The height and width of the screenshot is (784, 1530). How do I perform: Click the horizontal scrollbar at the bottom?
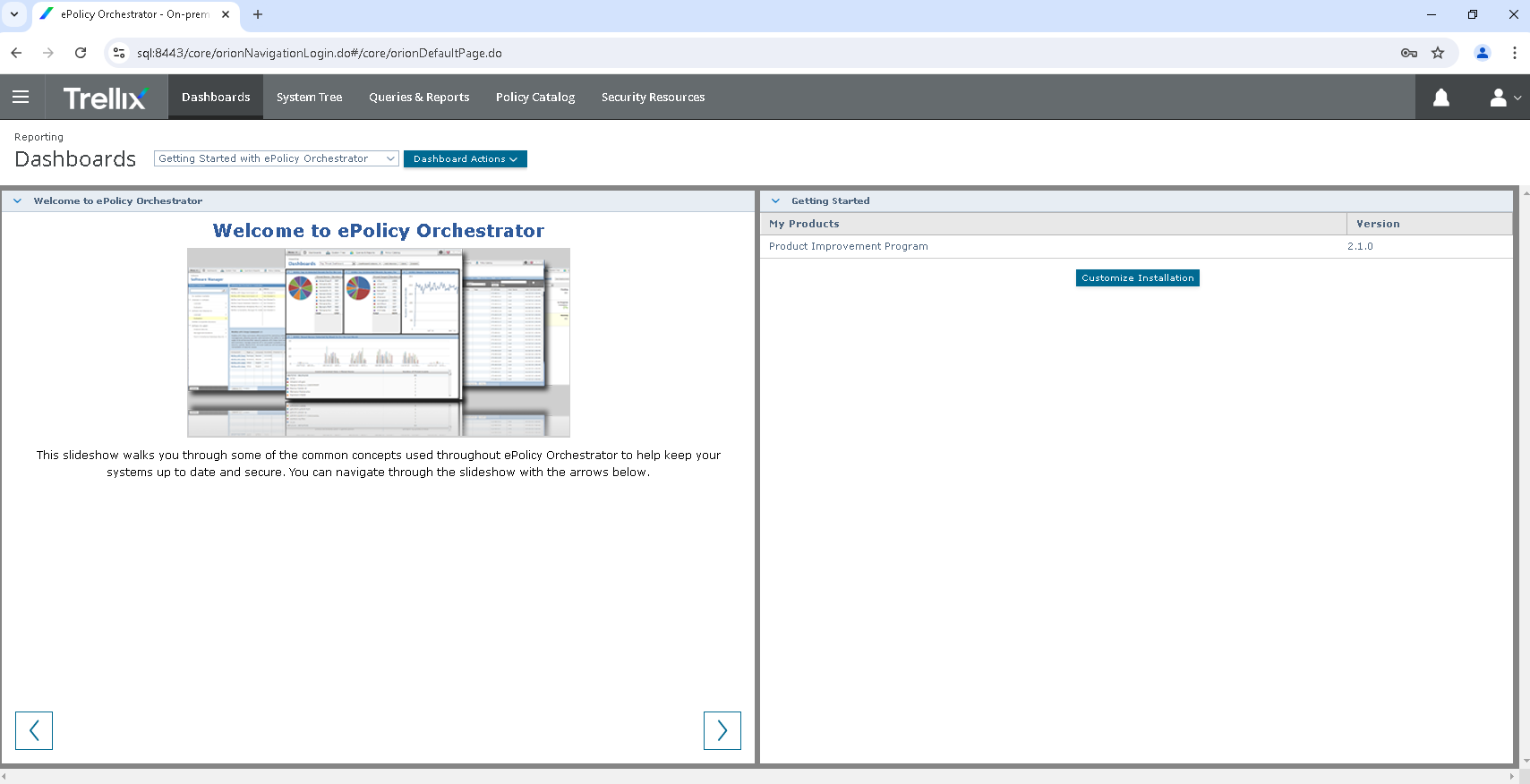click(x=759, y=776)
